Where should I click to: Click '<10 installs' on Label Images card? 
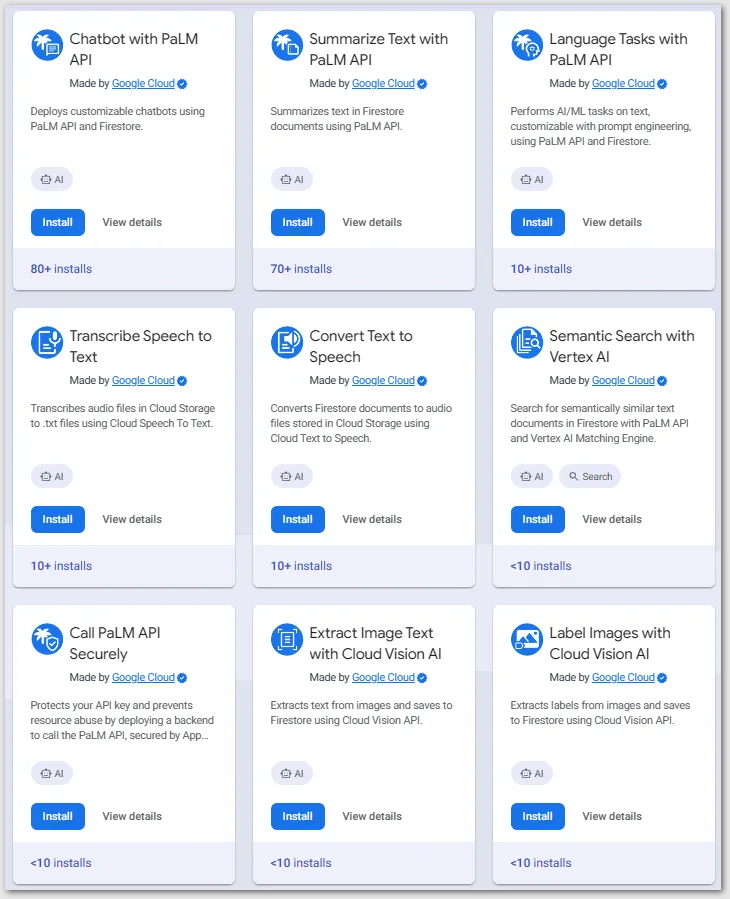[x=541, y=863]
